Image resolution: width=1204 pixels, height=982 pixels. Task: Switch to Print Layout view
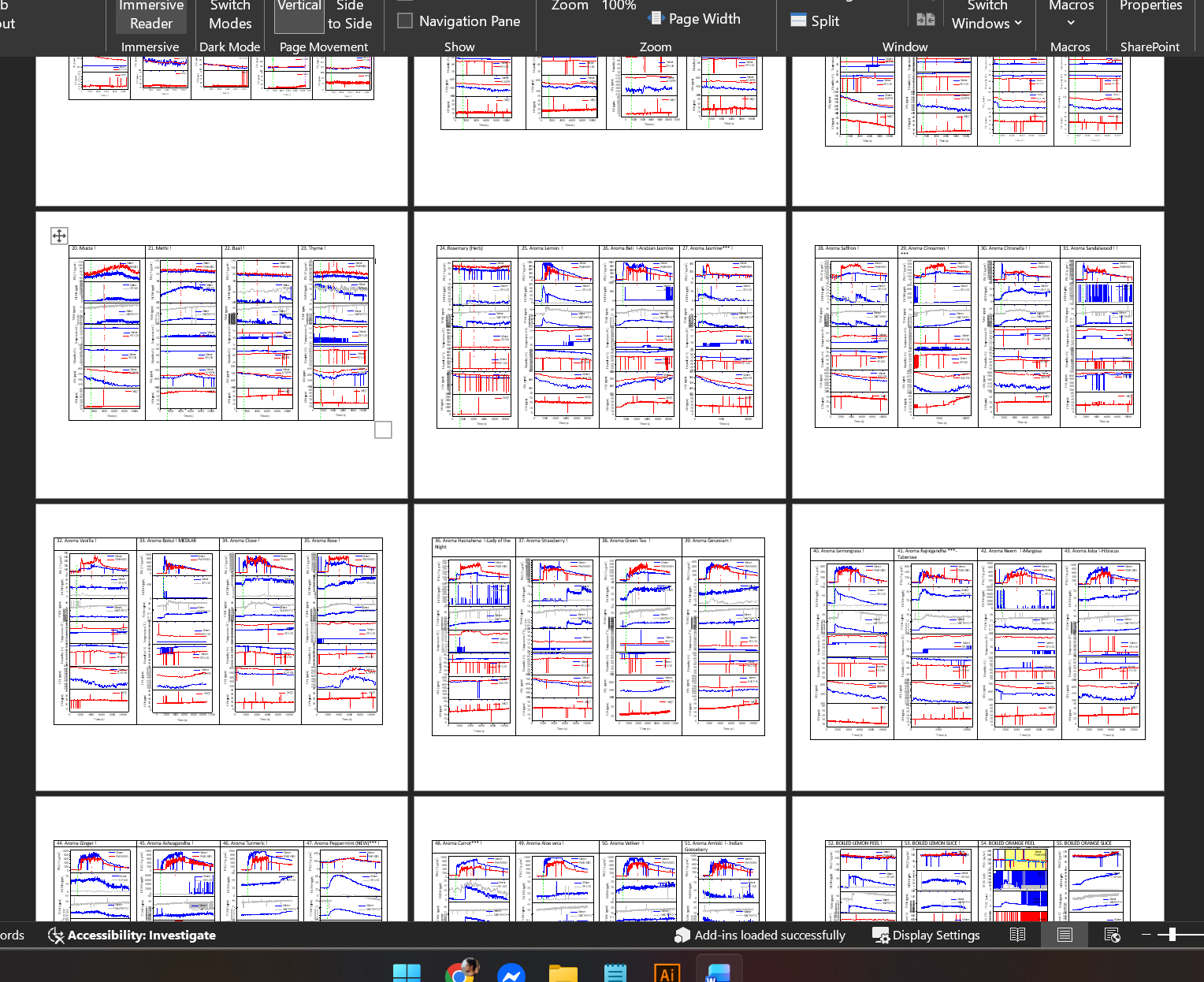[x=1065, y=936]
